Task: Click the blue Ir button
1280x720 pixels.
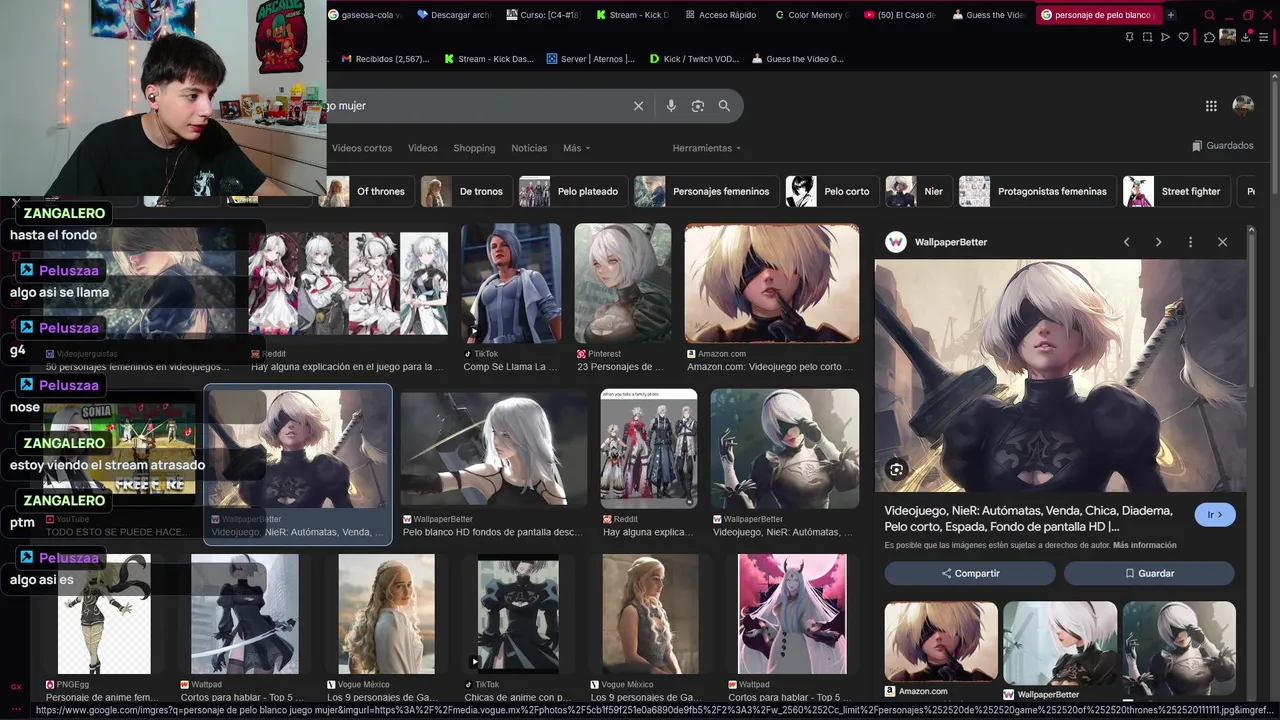Action: pos(1215,515)
